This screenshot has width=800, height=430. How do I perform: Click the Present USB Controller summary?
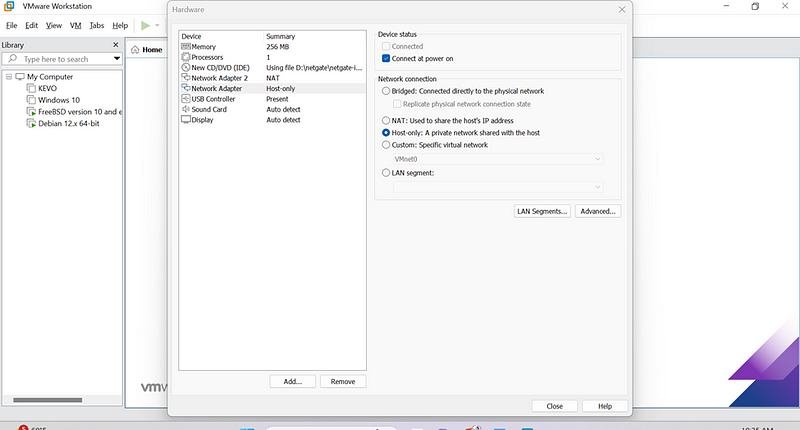[x=277, y=99]
